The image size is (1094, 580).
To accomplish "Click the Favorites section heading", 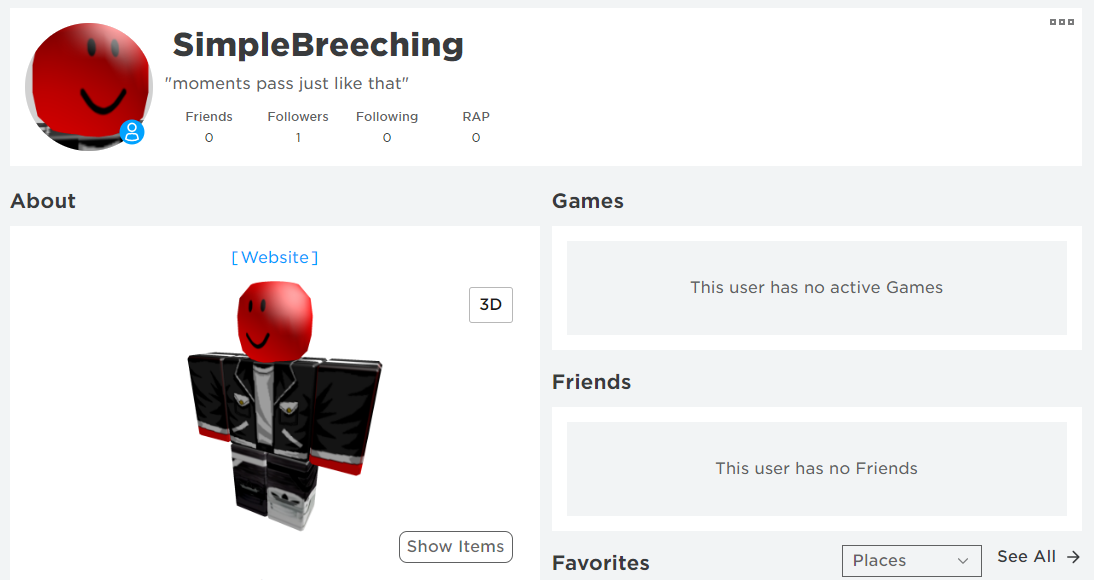I will (x=601, y=563).
